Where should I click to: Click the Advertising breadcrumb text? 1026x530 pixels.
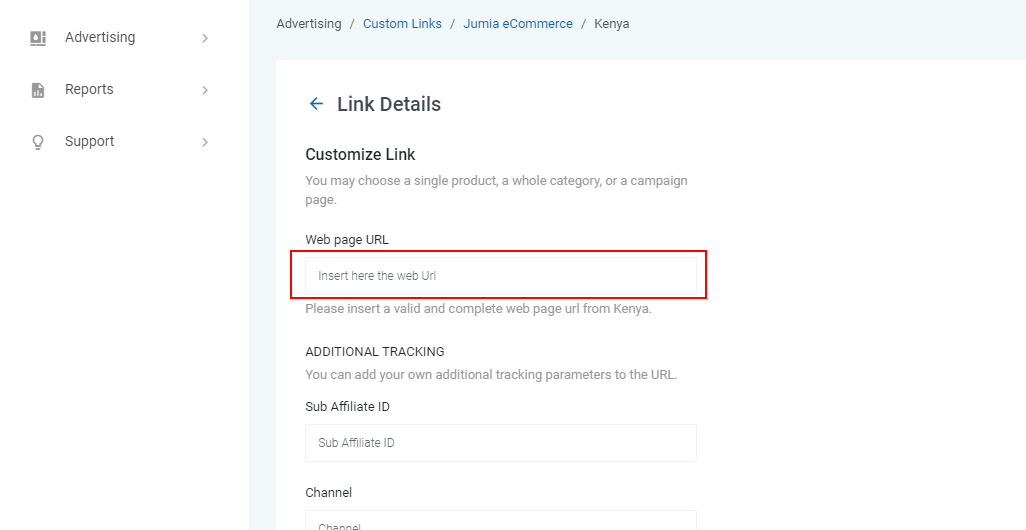[309, 24]
